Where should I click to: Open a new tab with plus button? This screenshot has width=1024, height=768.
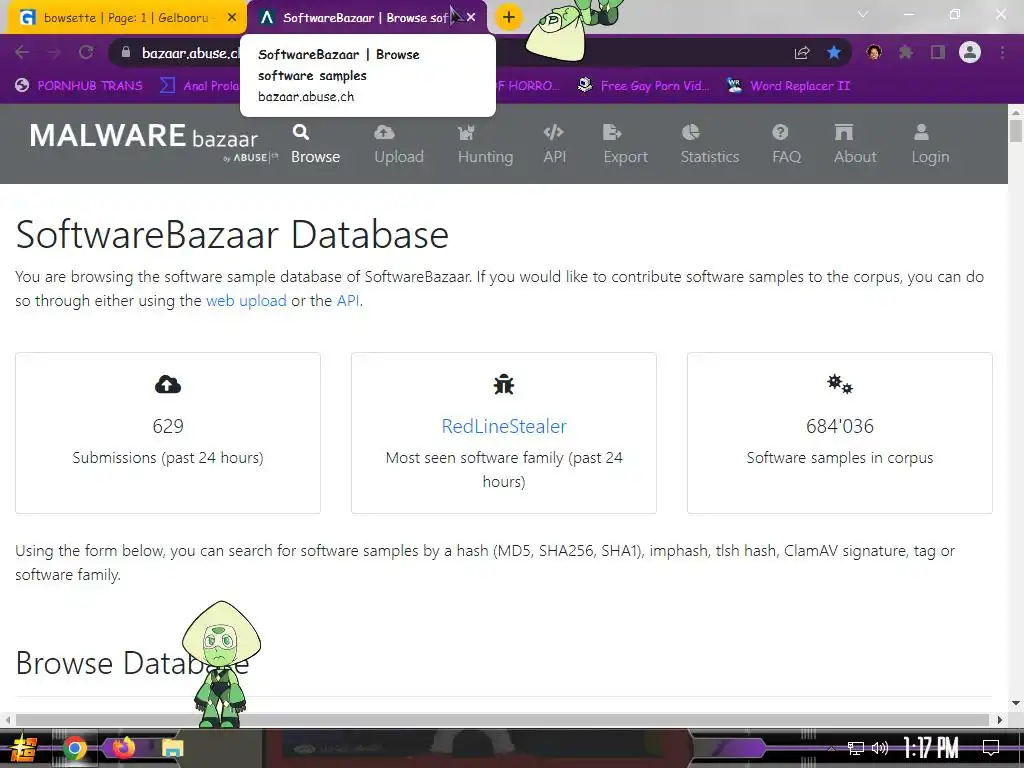coord(509,17)
